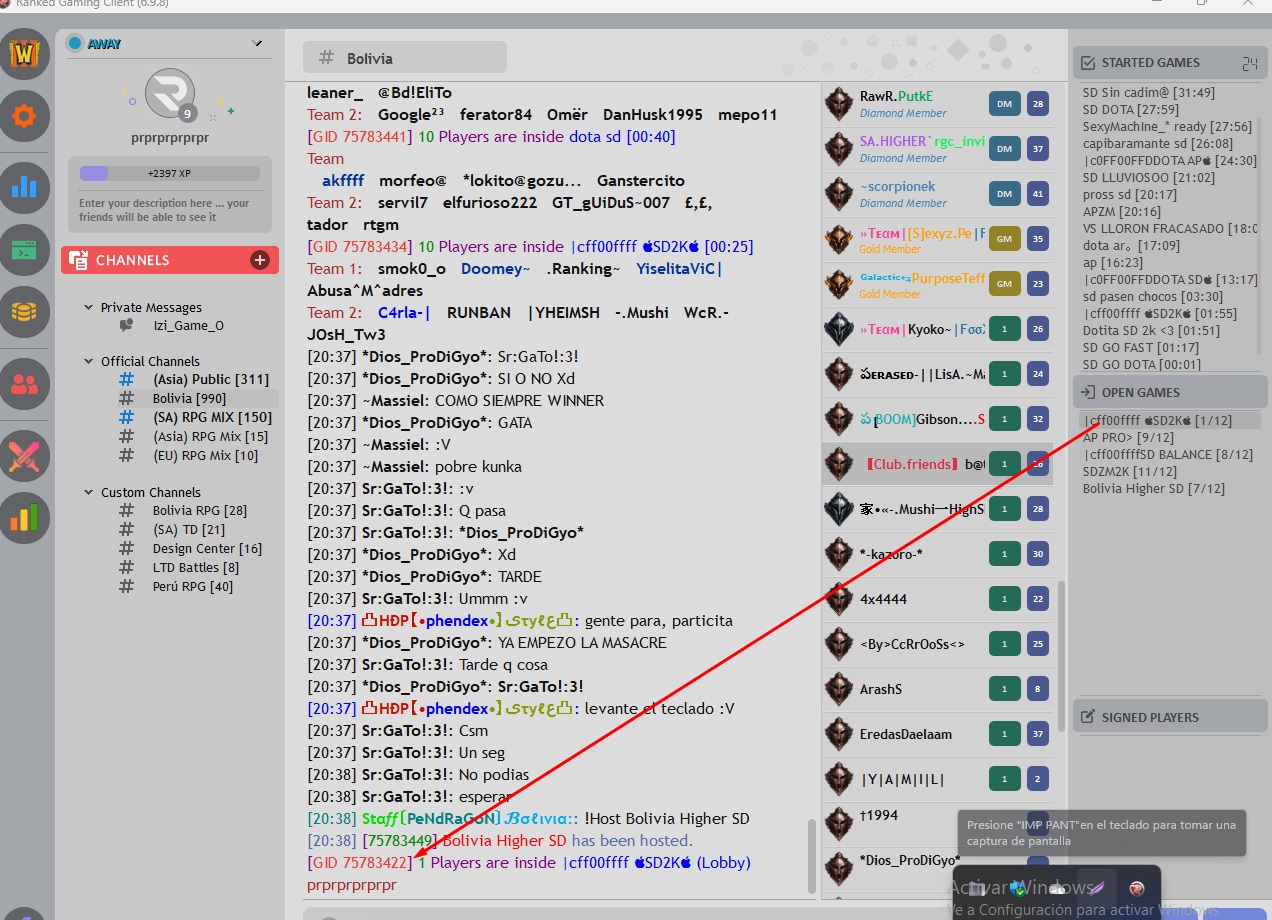
Task: Collapse the Custom Channels group
Action: coord(89,493)
